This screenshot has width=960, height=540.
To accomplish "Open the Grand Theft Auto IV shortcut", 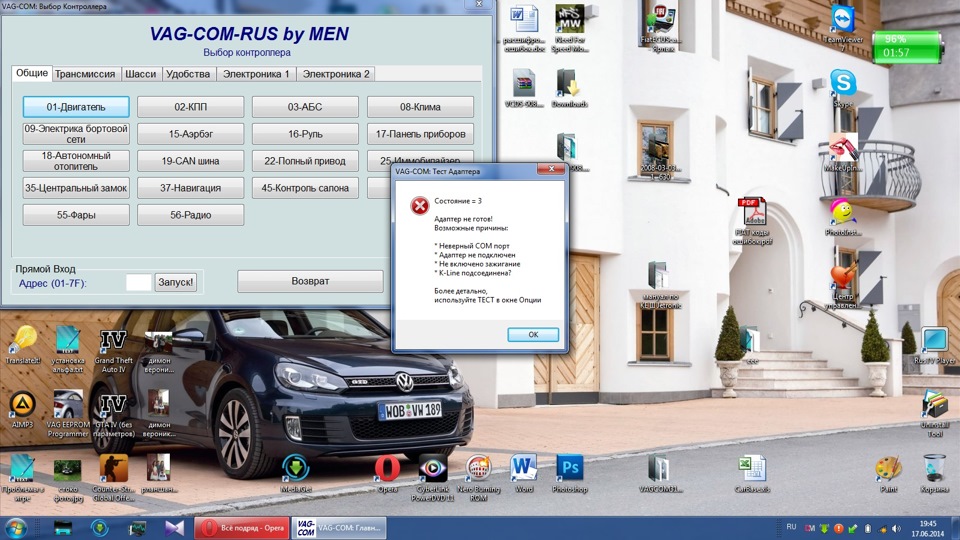I will (113, 351).
